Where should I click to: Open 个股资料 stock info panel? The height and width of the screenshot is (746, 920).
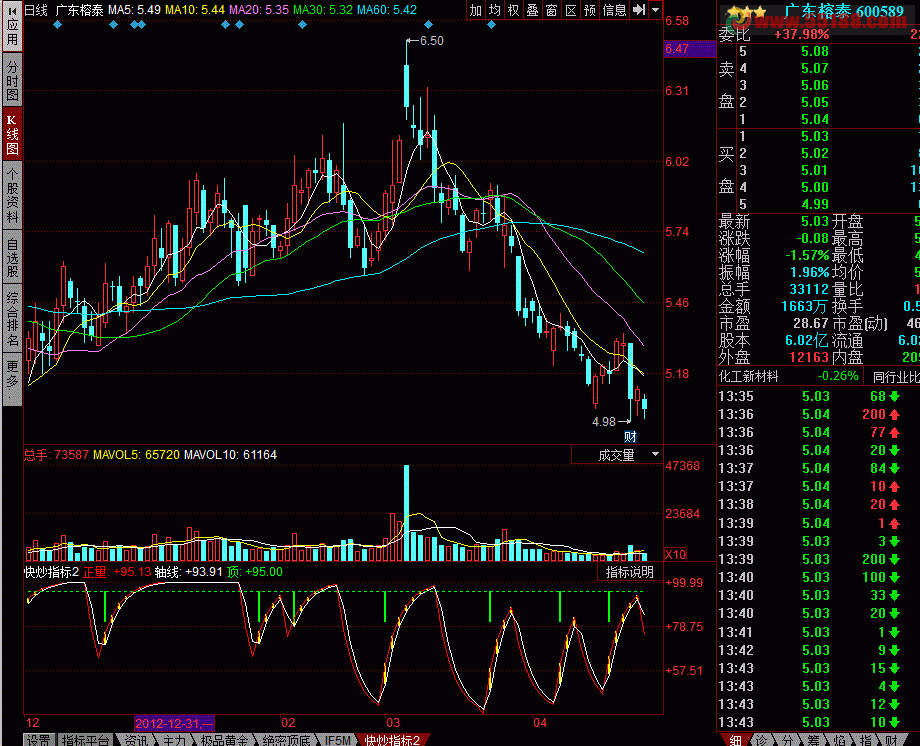click(x=12, y=194)
